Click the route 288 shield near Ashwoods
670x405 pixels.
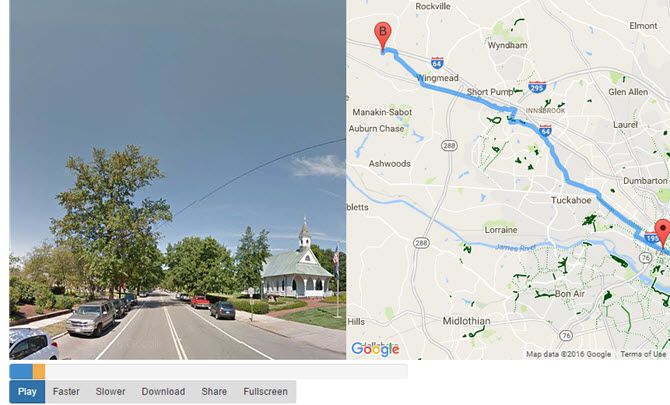pyautogui.click(x=449, y=146)
